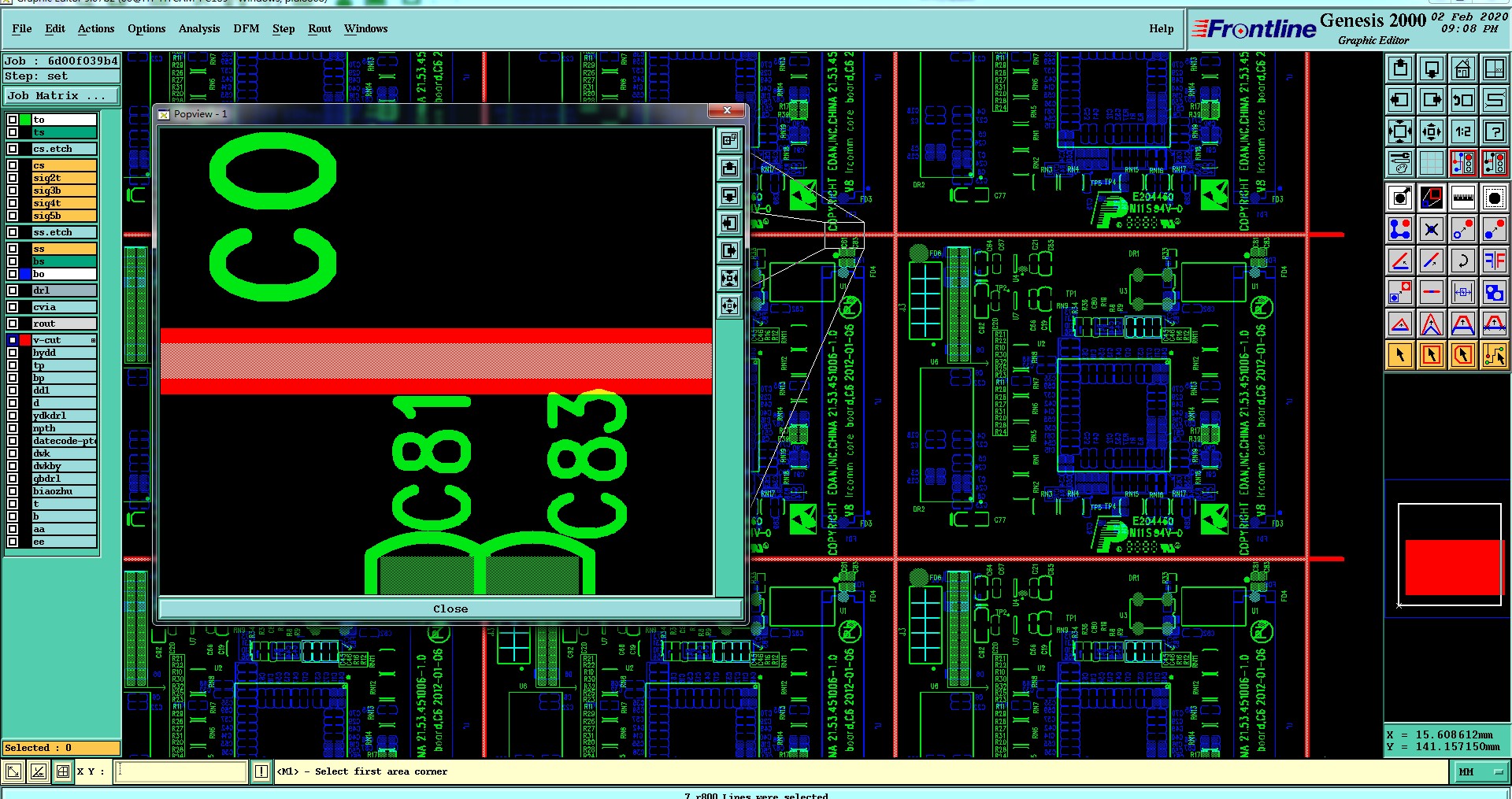
Task: Toggle visibility checkbox for layer npth
Action: click(13, 428)
